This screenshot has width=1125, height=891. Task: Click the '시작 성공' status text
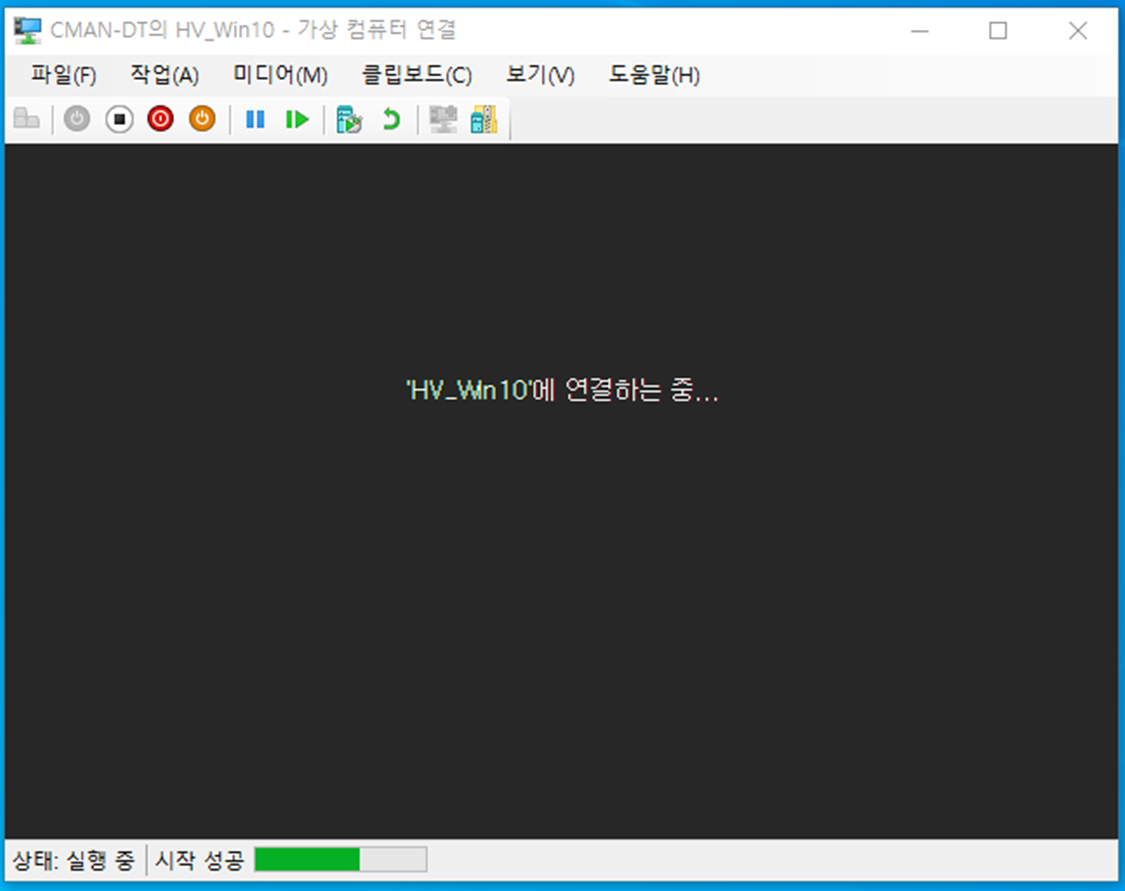[x=199, y=859]
